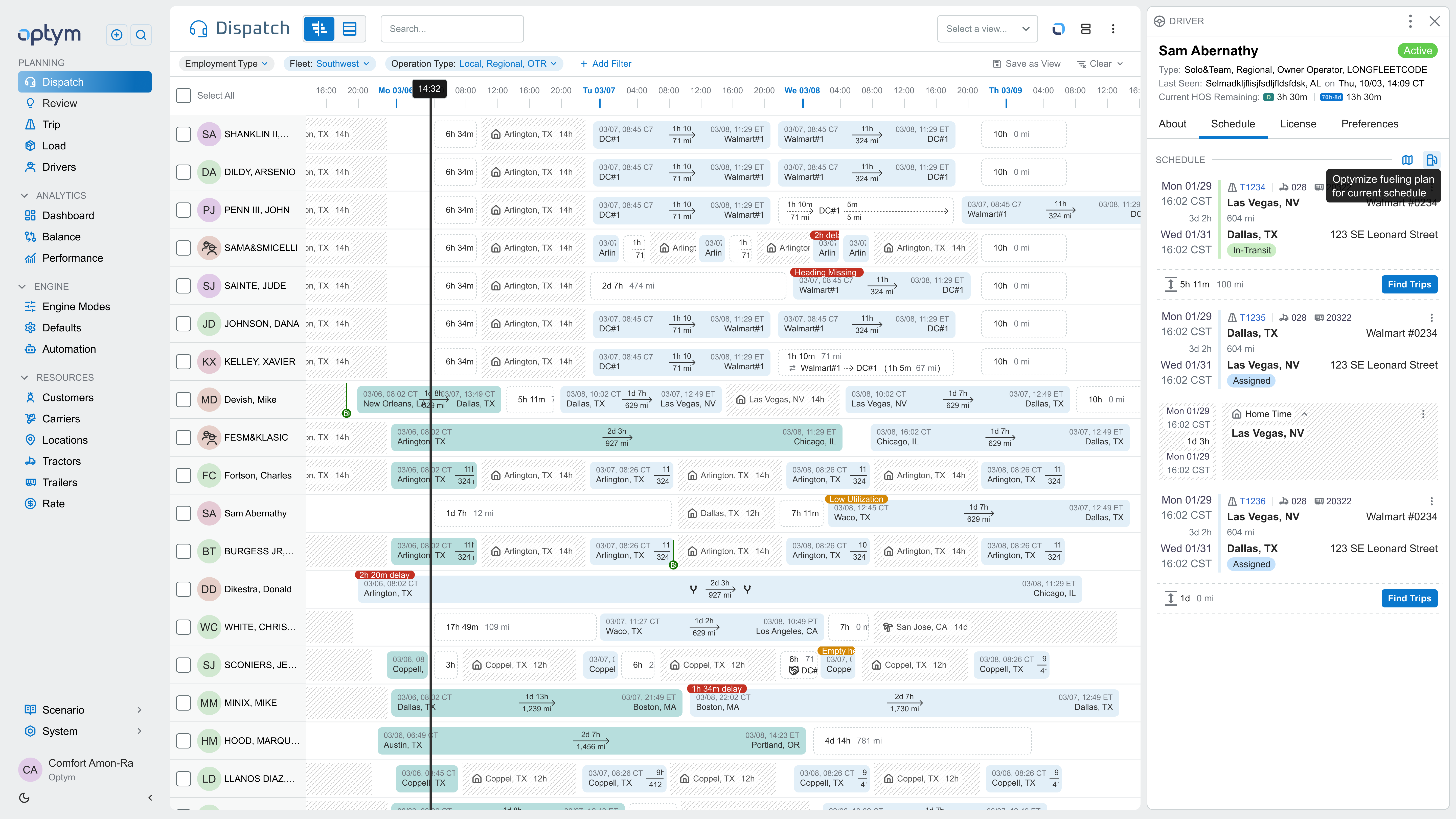Switch to the Gantt timeline view button
The width and height of the screenshot is (1456, 819).
click(x=319, y=29)
